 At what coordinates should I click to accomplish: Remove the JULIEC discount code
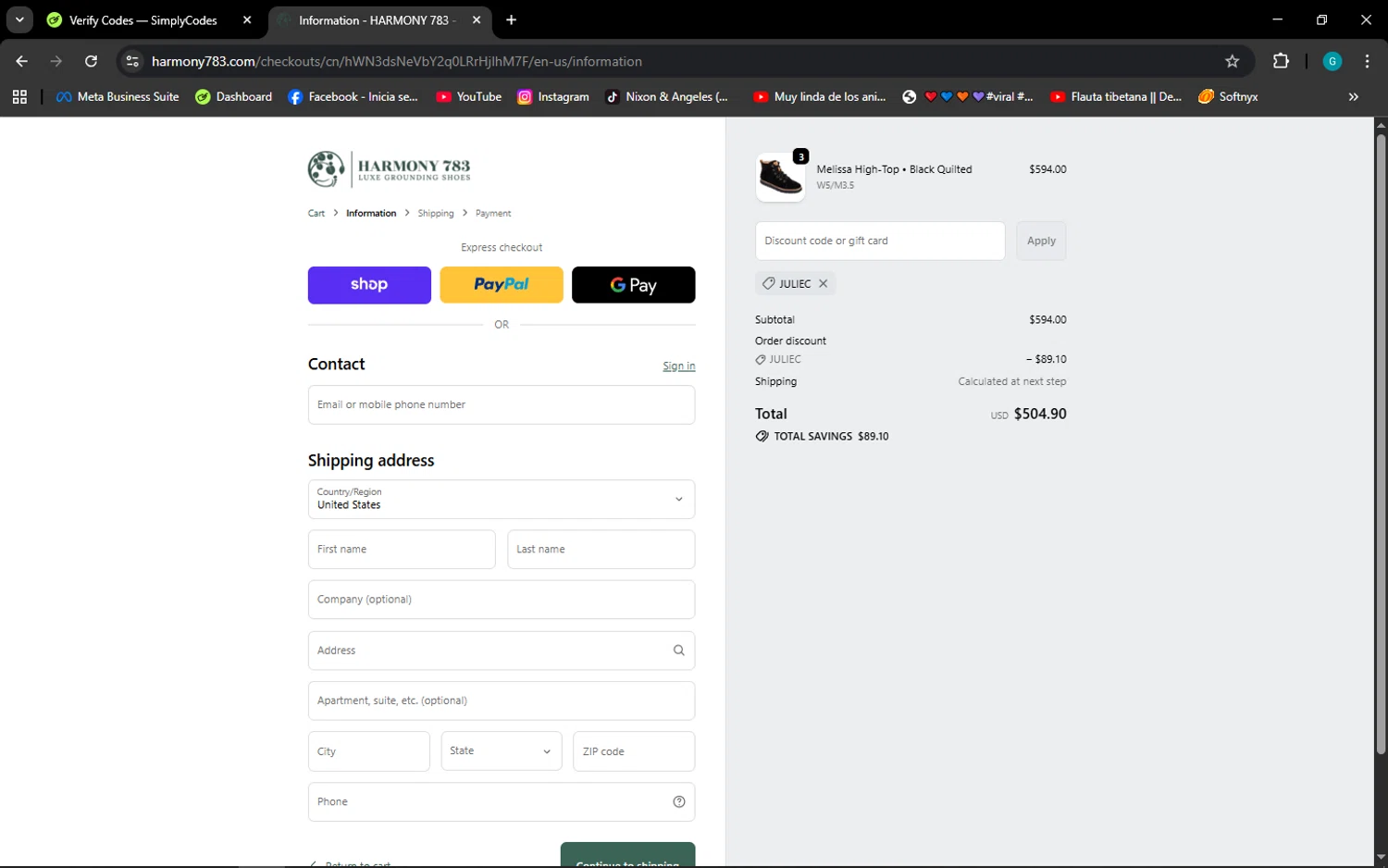[x=823, y=283]
